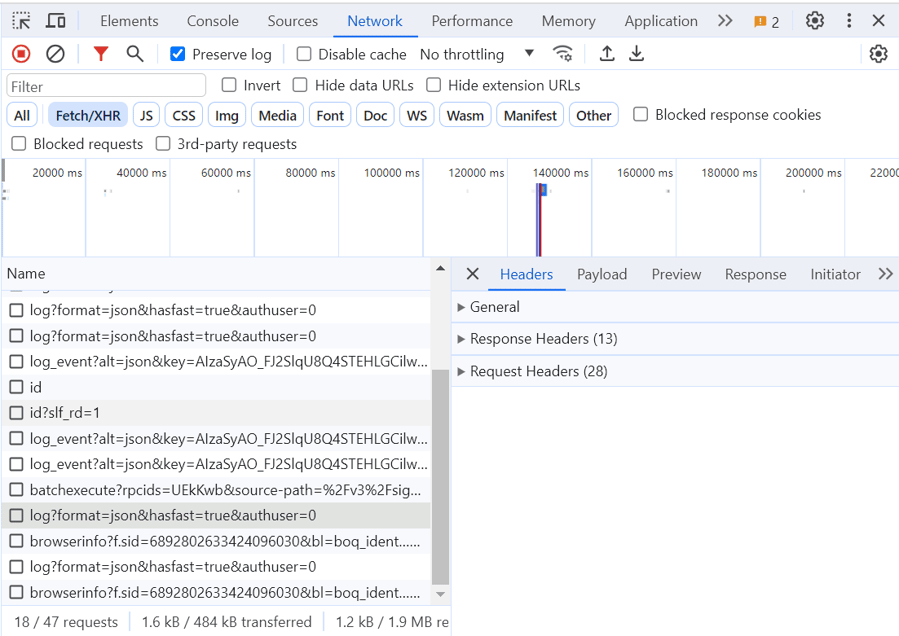
Task: Open network search
Action: click(x=135, y=54)
